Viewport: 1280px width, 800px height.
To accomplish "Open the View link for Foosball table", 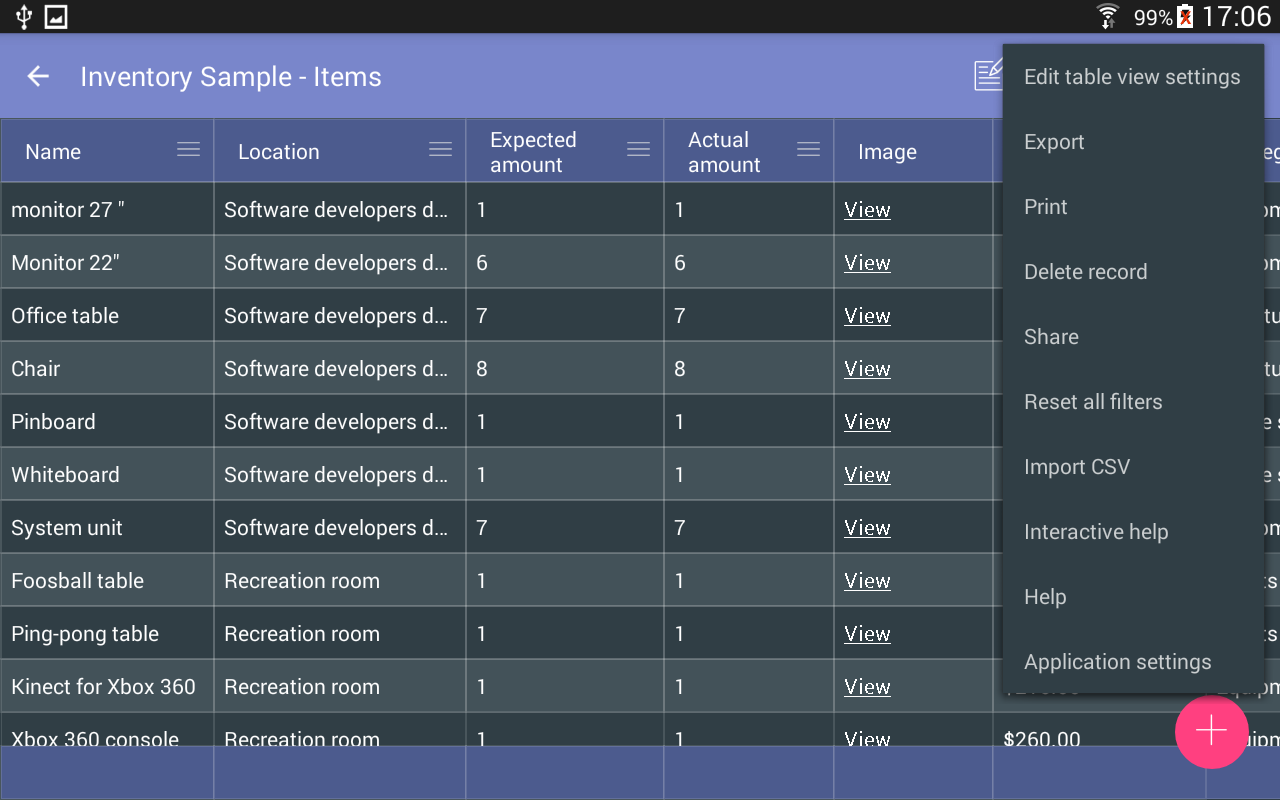I will 867,581.
